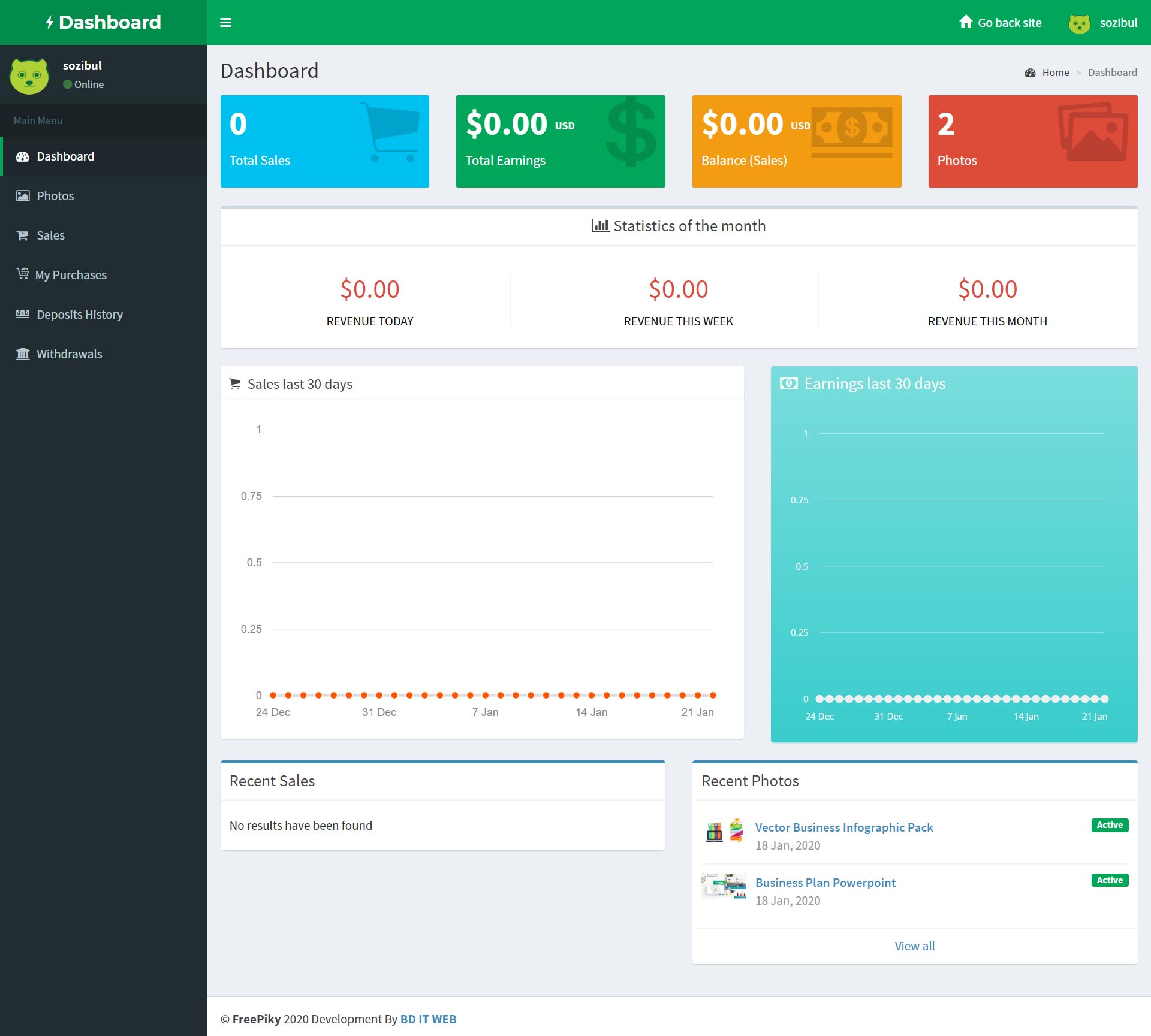The width and height of the screenshot is (1151, 1036).
Task: Click My Purchases cart icon in sidebar
Action: (23, 274)
